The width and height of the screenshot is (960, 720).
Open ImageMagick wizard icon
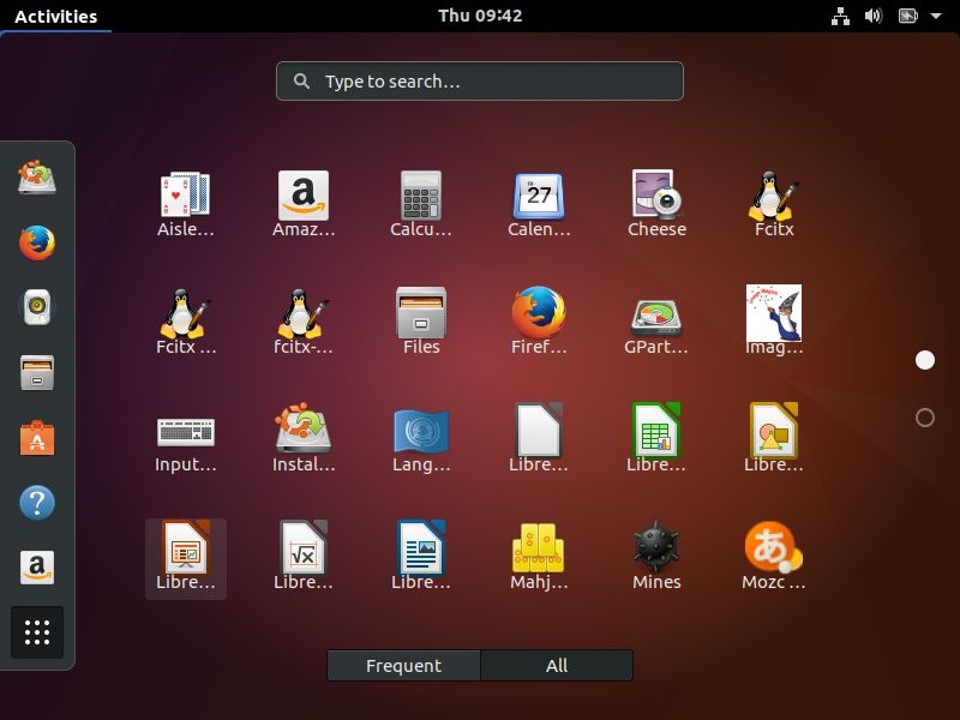(774, 321)
